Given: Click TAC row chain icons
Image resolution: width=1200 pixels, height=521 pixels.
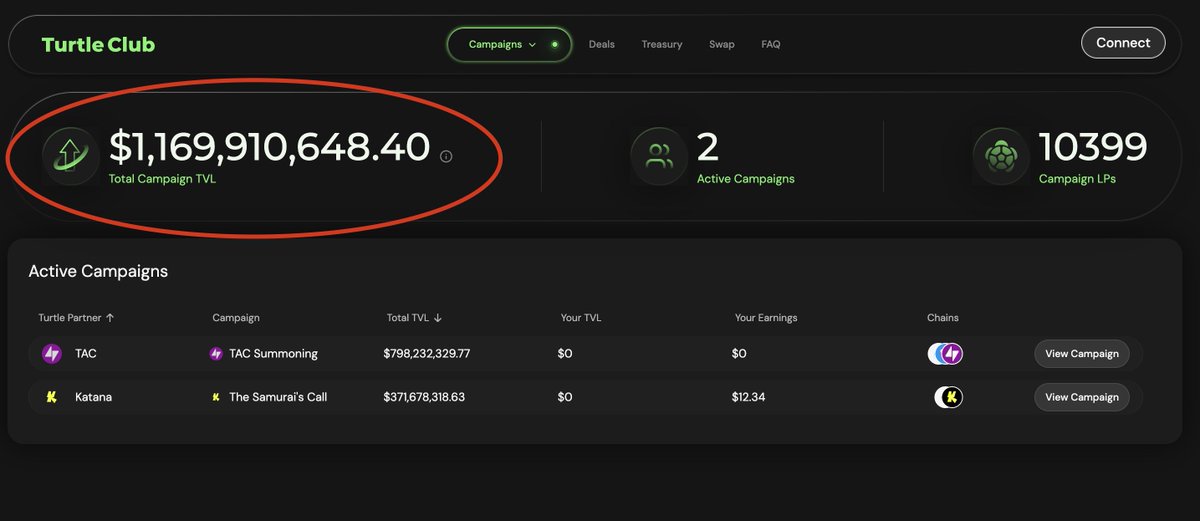Looking at the screenshot, I should tap(945, 353).
